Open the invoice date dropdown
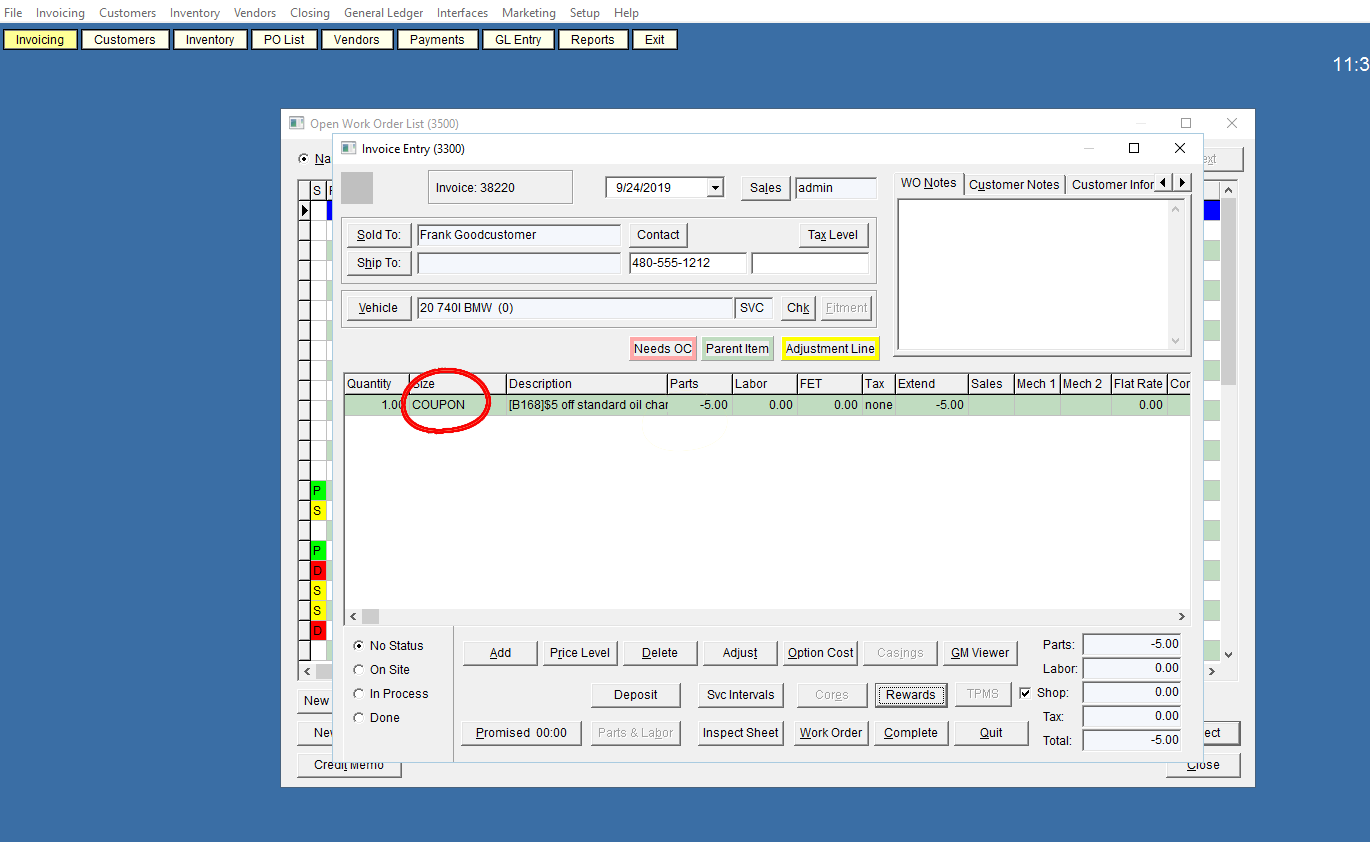The height and width of the screenshot is (842, 1370). point(715,188)
